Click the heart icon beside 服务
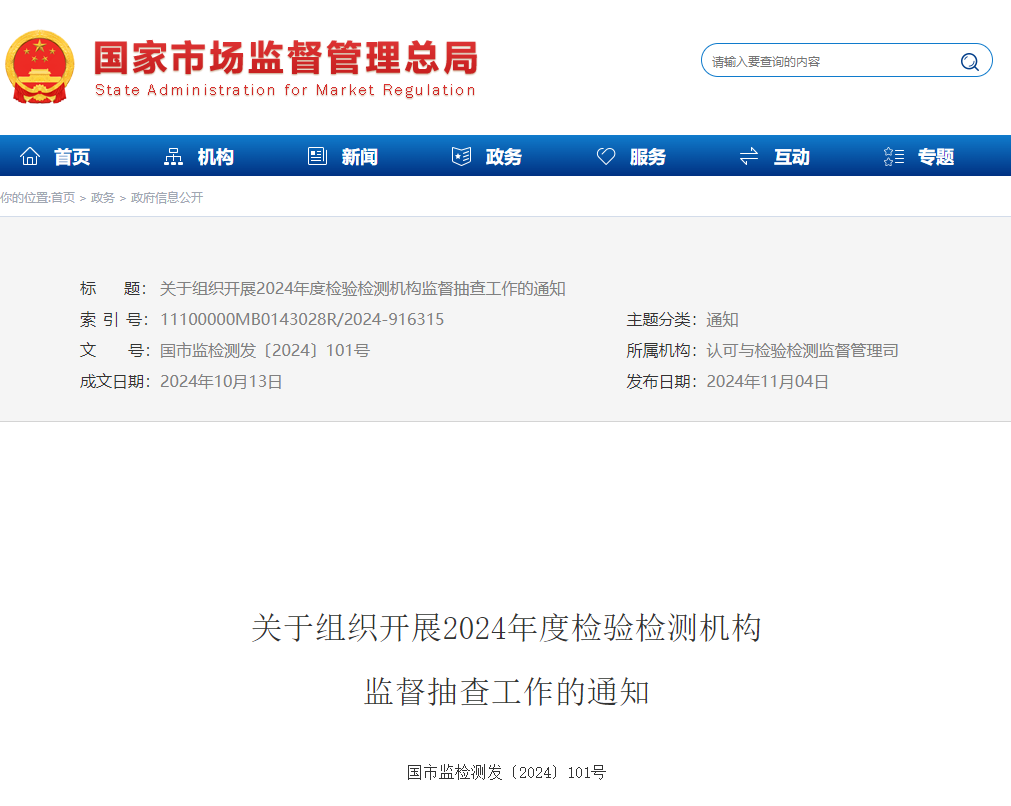1011x806 pixels. point(606,157)
